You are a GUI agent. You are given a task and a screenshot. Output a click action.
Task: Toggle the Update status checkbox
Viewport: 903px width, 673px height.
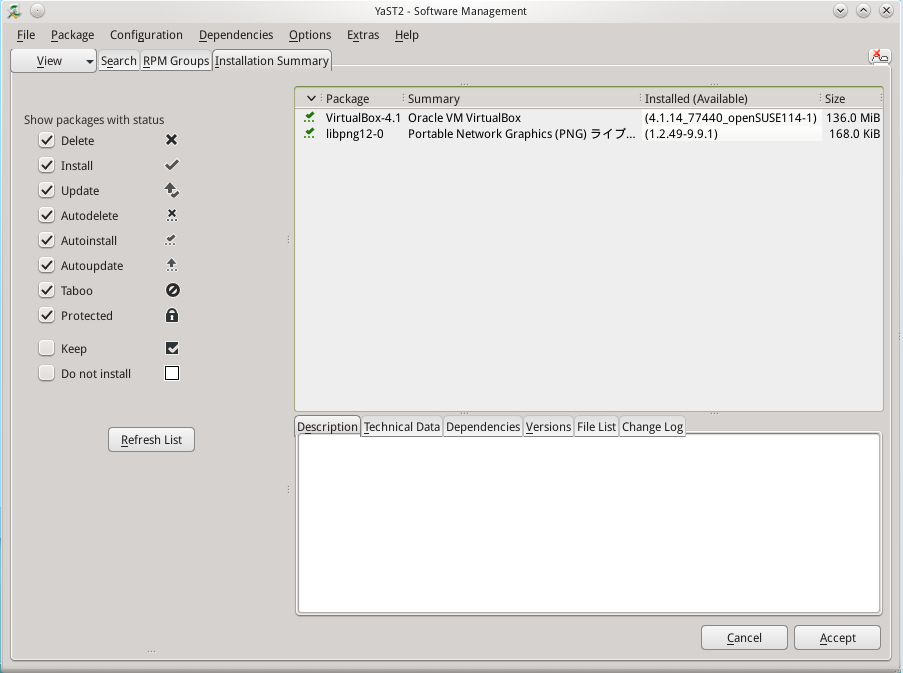[x=47, y=190]
